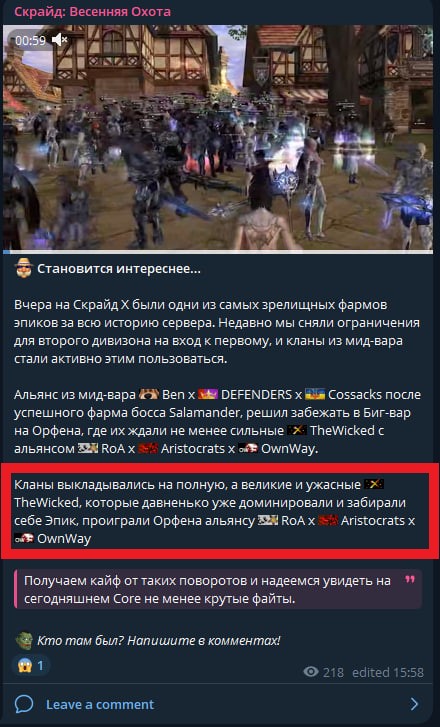Click the edited 15:58 timestamp
The width and height of the screenshot is (440, 727).
(388, 672)
